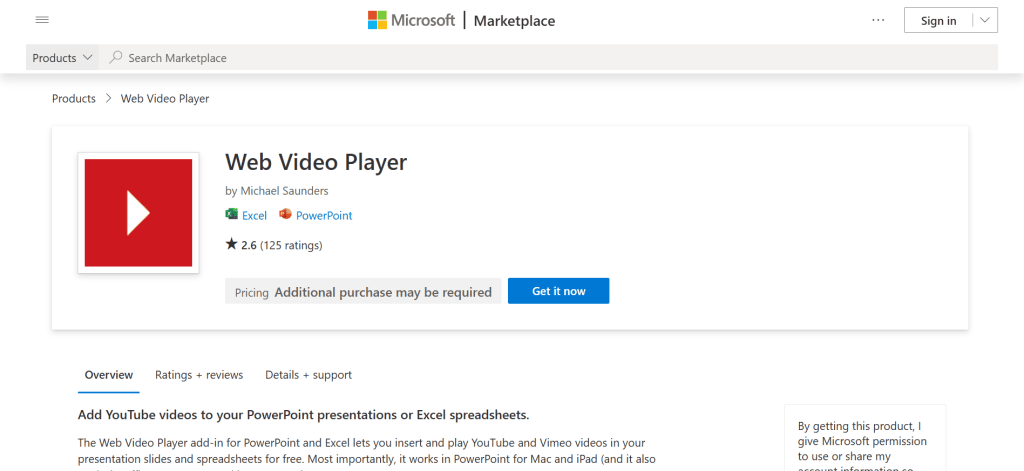
Task: Follow the Products breadcrumb link
Action: click(x=73, y=99)
